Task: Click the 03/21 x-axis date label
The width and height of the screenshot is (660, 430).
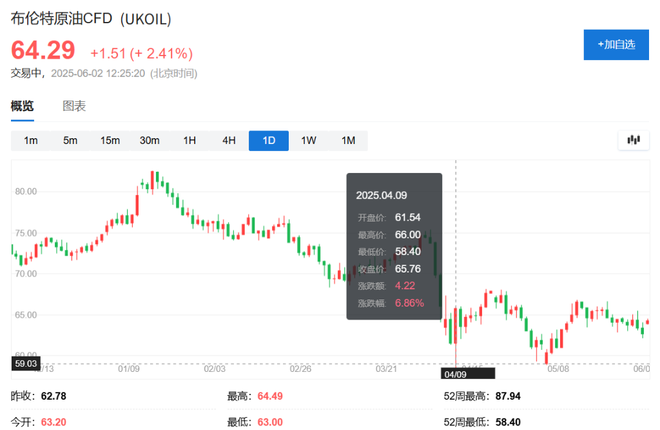Action: point(386,369)
